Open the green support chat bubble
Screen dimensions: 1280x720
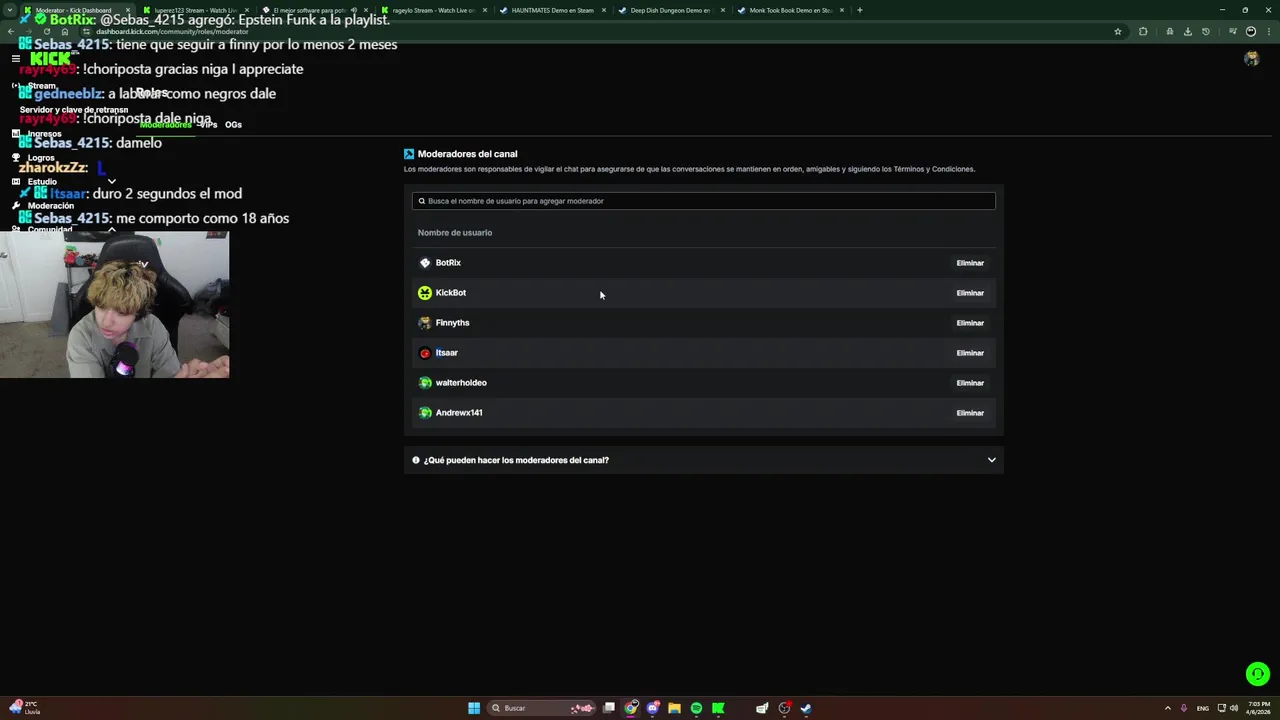click(x=1258, y=674)
